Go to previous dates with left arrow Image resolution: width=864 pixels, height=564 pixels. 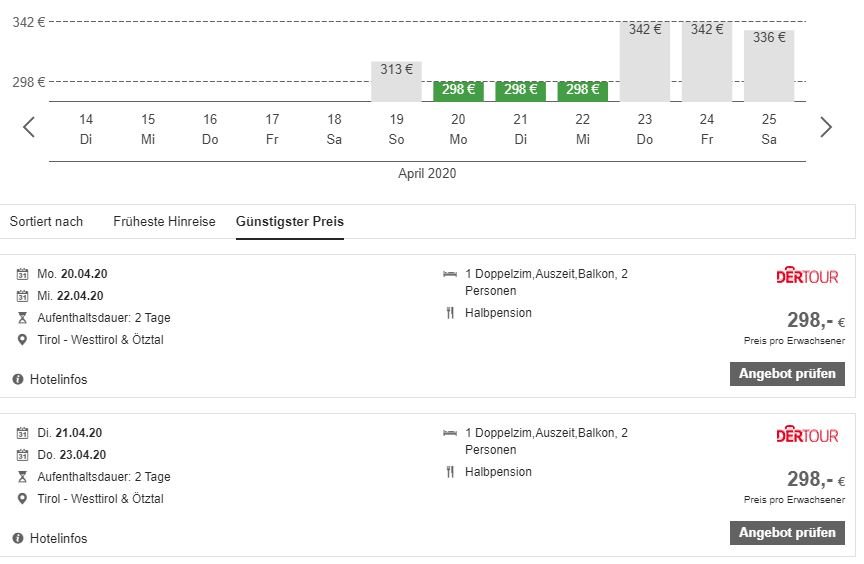coord(29,127)
